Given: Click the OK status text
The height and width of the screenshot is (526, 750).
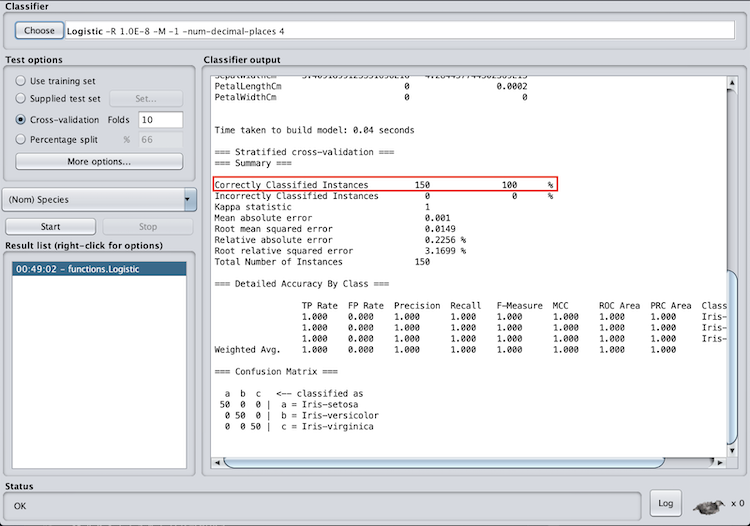Looking at the screenshot, I should pos(20,506).
